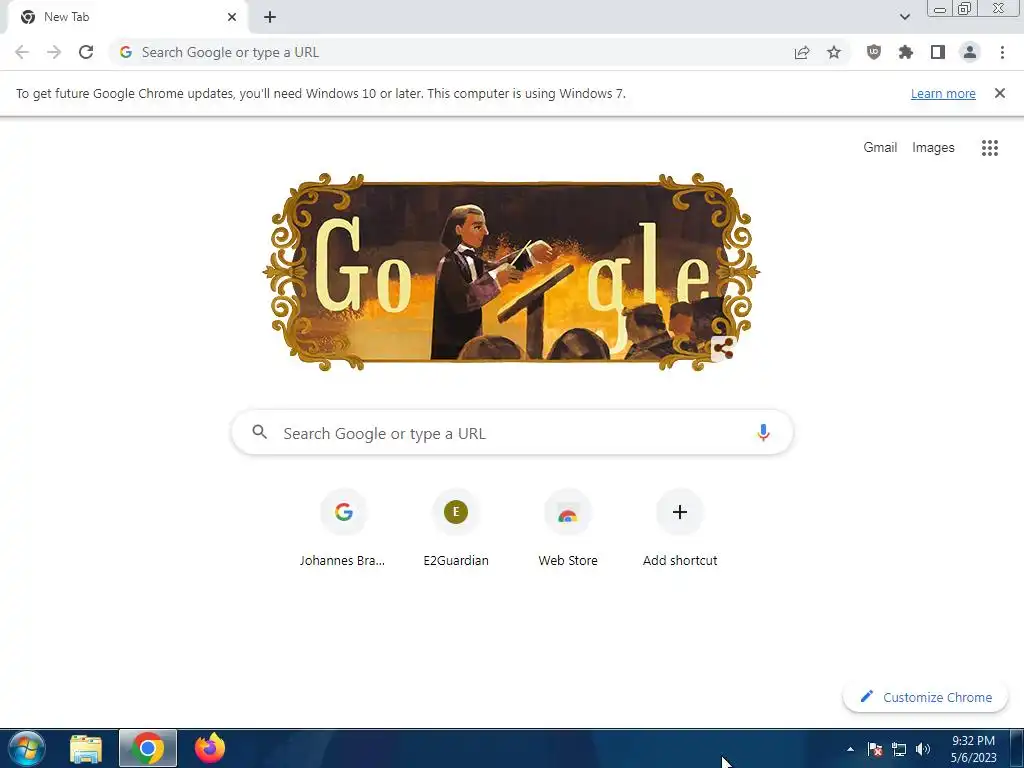Reload the page with the refresh icon
The height and width of the screenshot is (768, 1024).
(86, 52)
